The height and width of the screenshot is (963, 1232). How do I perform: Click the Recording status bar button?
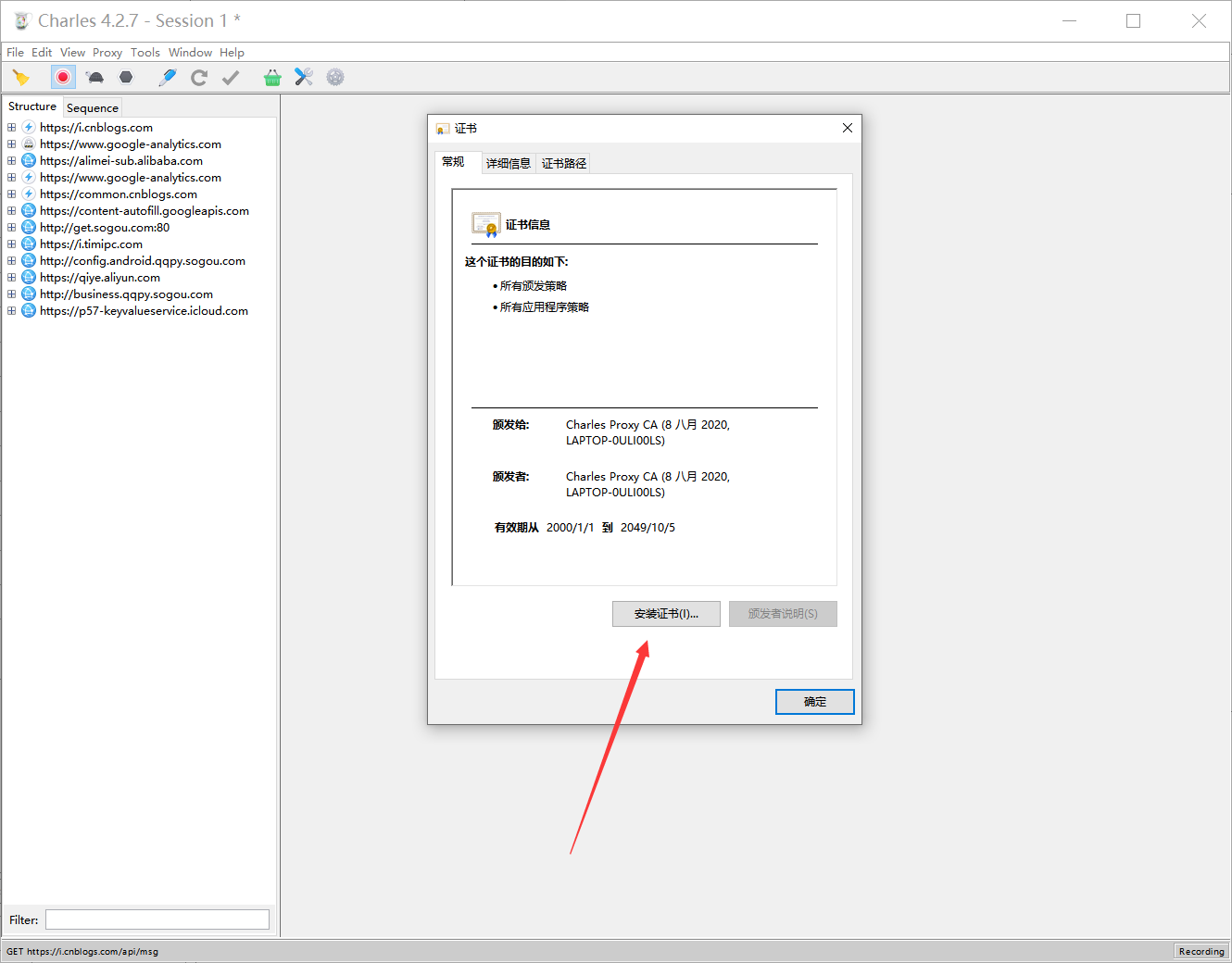(1201, 951)
